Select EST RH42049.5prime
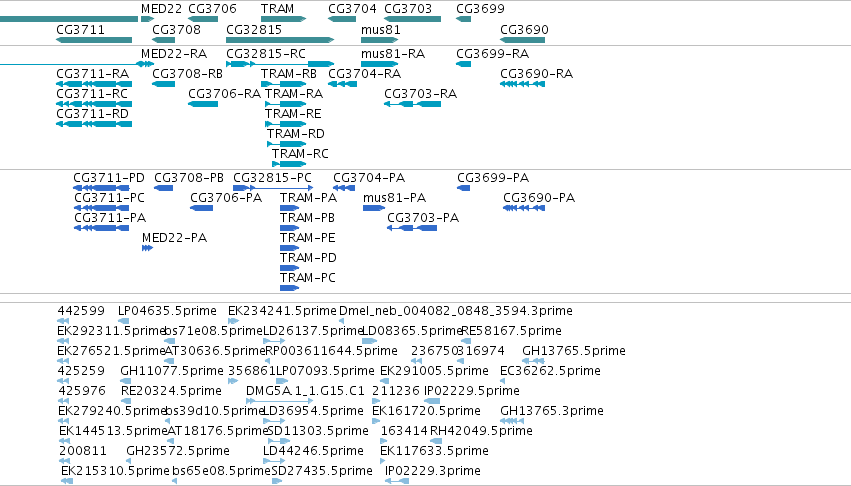Image resolution: width=851 pixels, height=486 pixels. pyautogui.click(x=481, y=432)
